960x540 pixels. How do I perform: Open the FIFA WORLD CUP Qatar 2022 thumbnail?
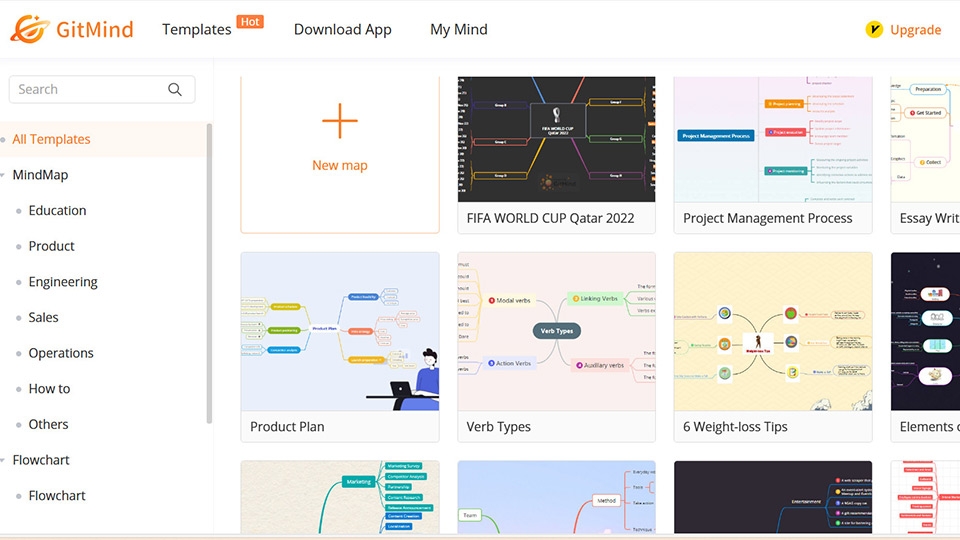pyautogui.click(x=557, y=139)
